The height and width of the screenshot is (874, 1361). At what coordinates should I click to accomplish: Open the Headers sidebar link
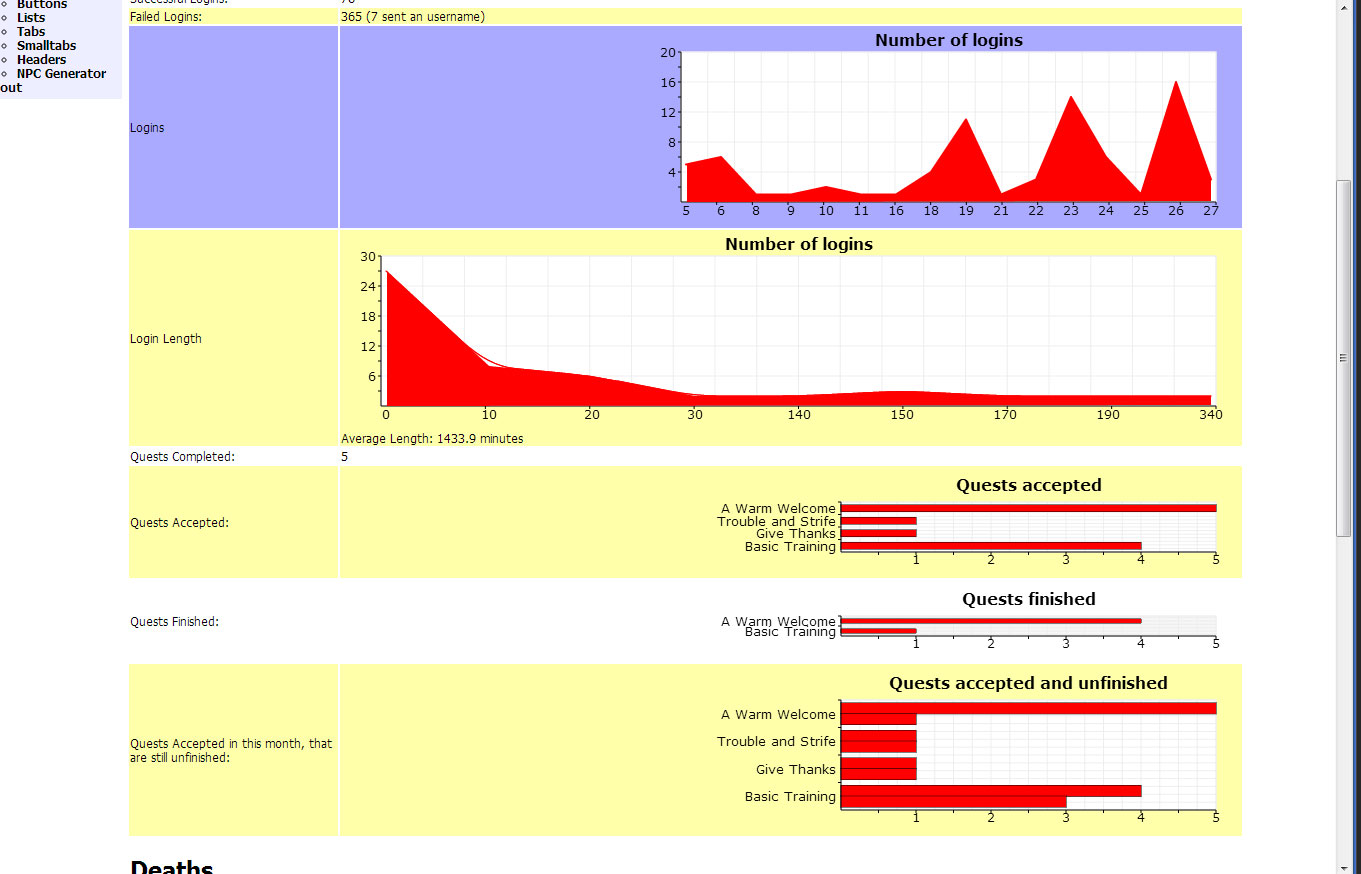point(41,60)
